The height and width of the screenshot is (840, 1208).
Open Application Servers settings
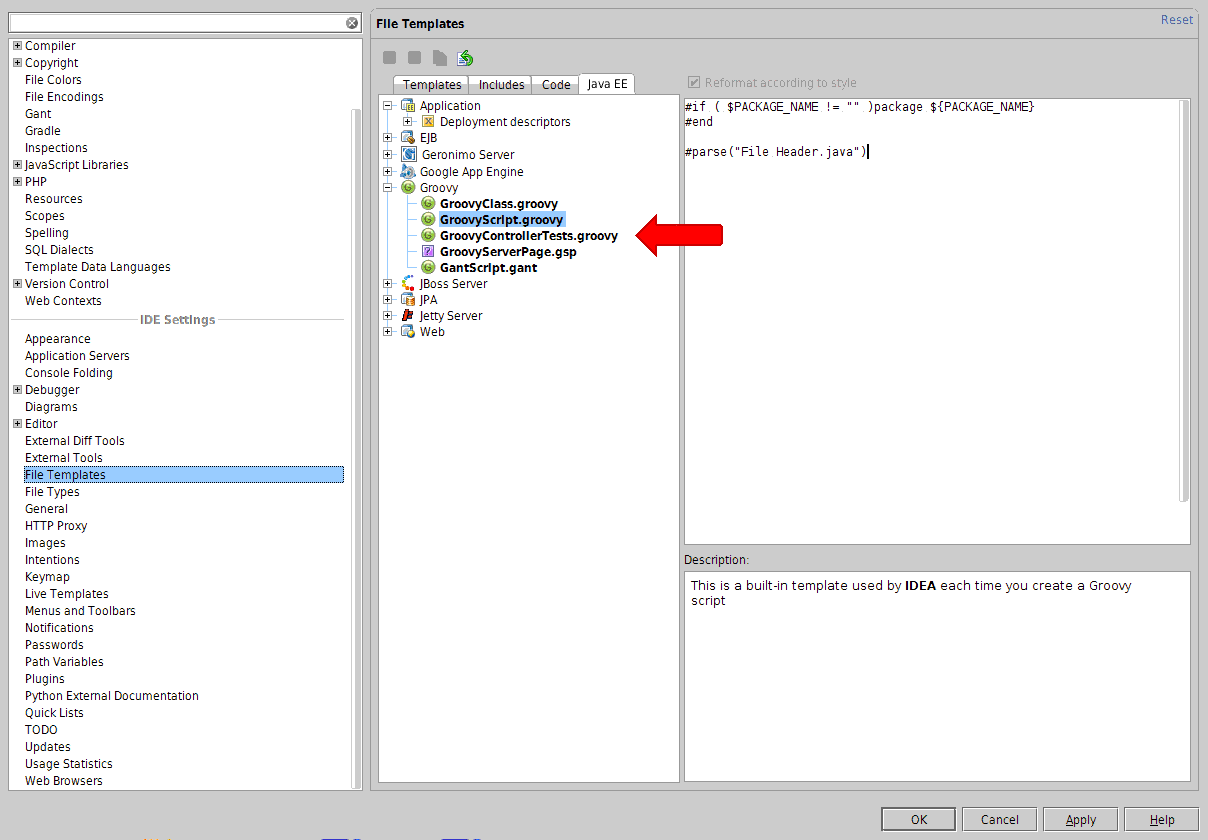point(77,356)
